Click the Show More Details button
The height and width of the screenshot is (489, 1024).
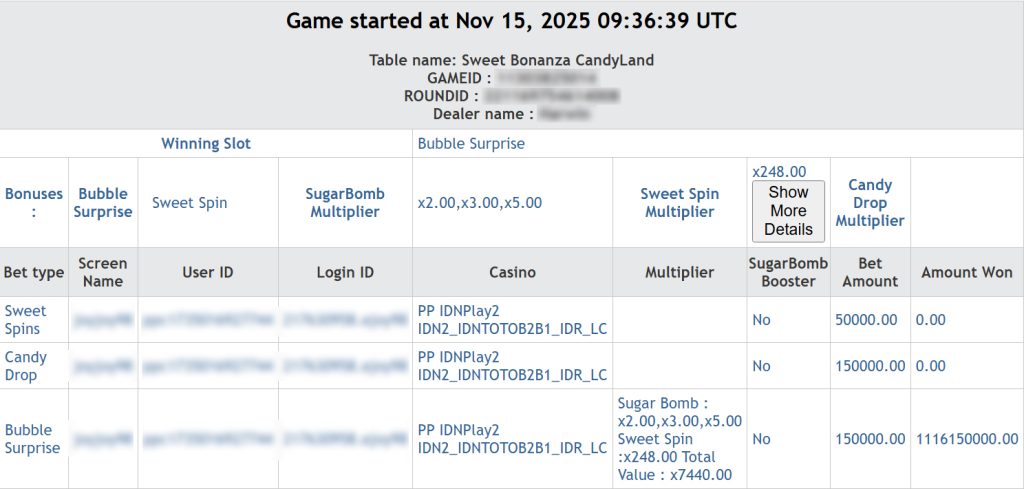[x=788, y=211]
